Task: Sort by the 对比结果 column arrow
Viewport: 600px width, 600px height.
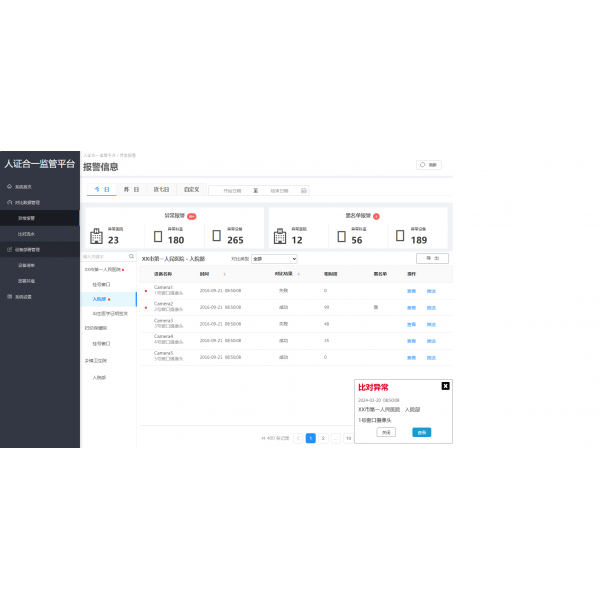Action: pos(298,274)
